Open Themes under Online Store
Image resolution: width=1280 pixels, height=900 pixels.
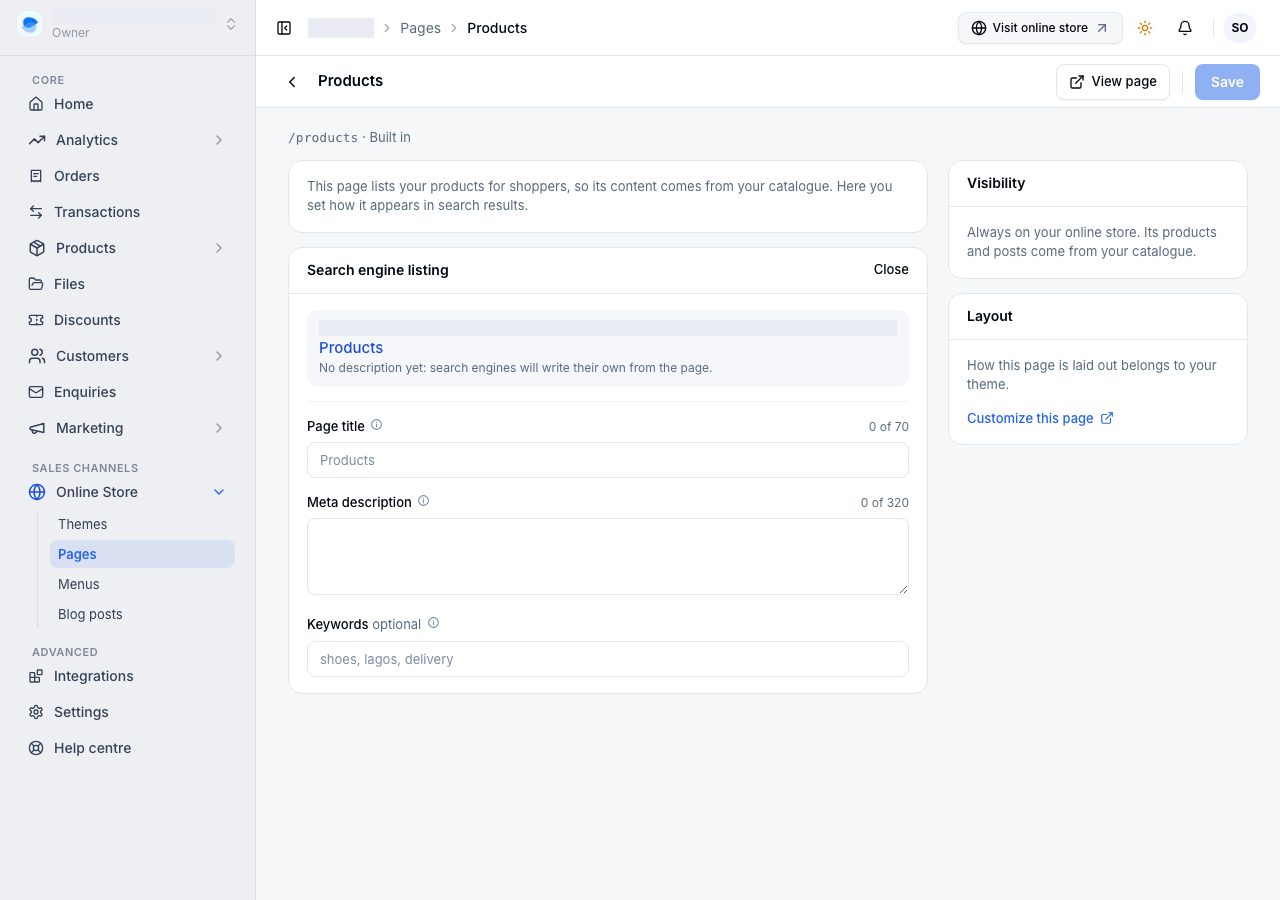[x=142, y=524]
